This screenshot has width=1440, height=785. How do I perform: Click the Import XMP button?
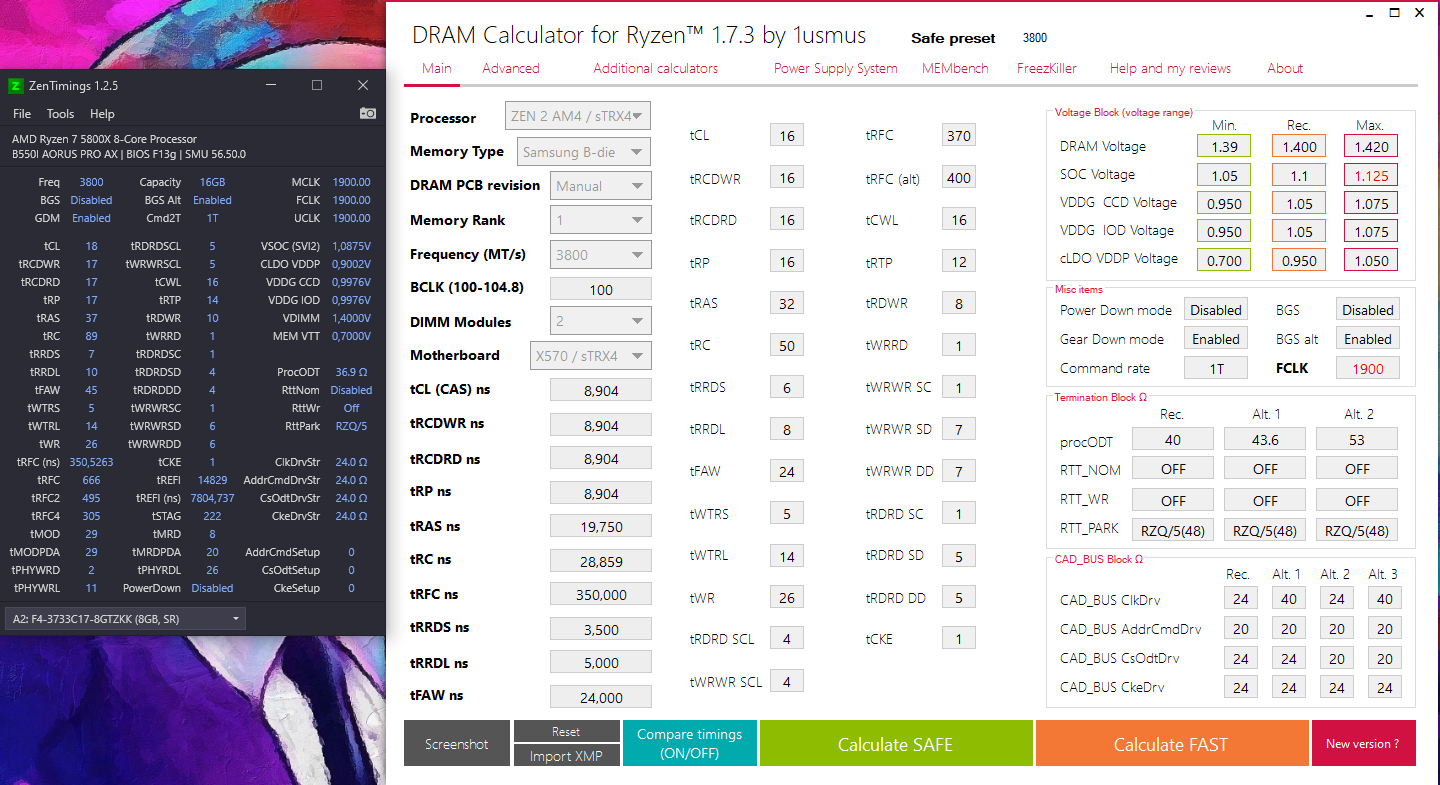point(566,756)
